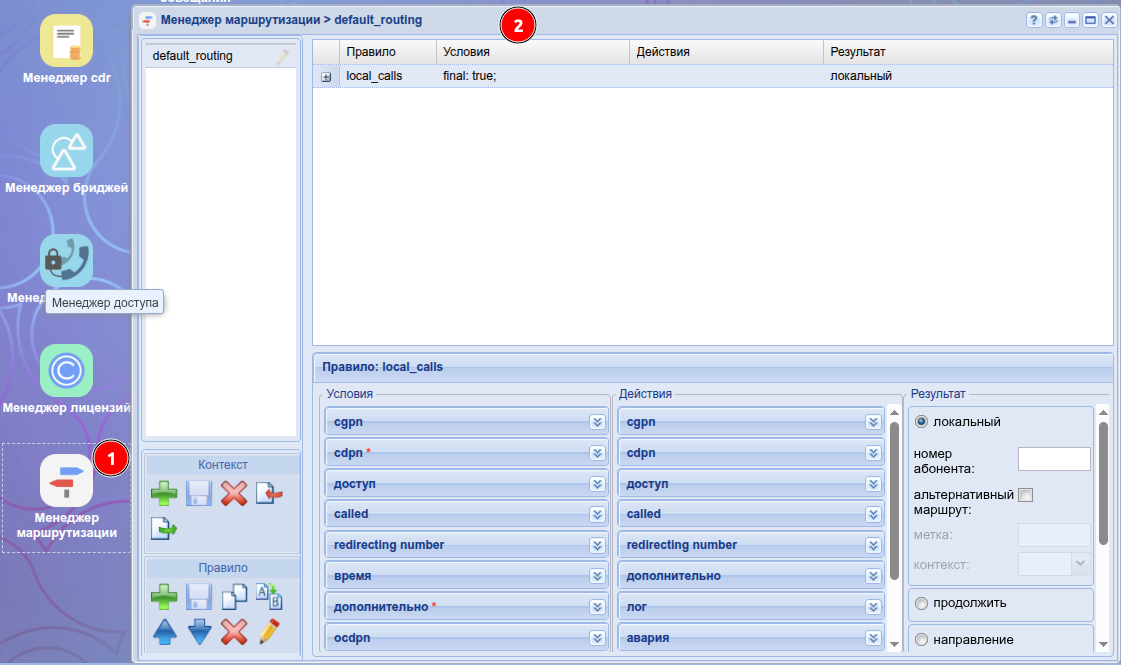This screenshot has width=1121, height=665.
Task: Copy the rule with the duplicate-pages icon
Action: point(234,596)
